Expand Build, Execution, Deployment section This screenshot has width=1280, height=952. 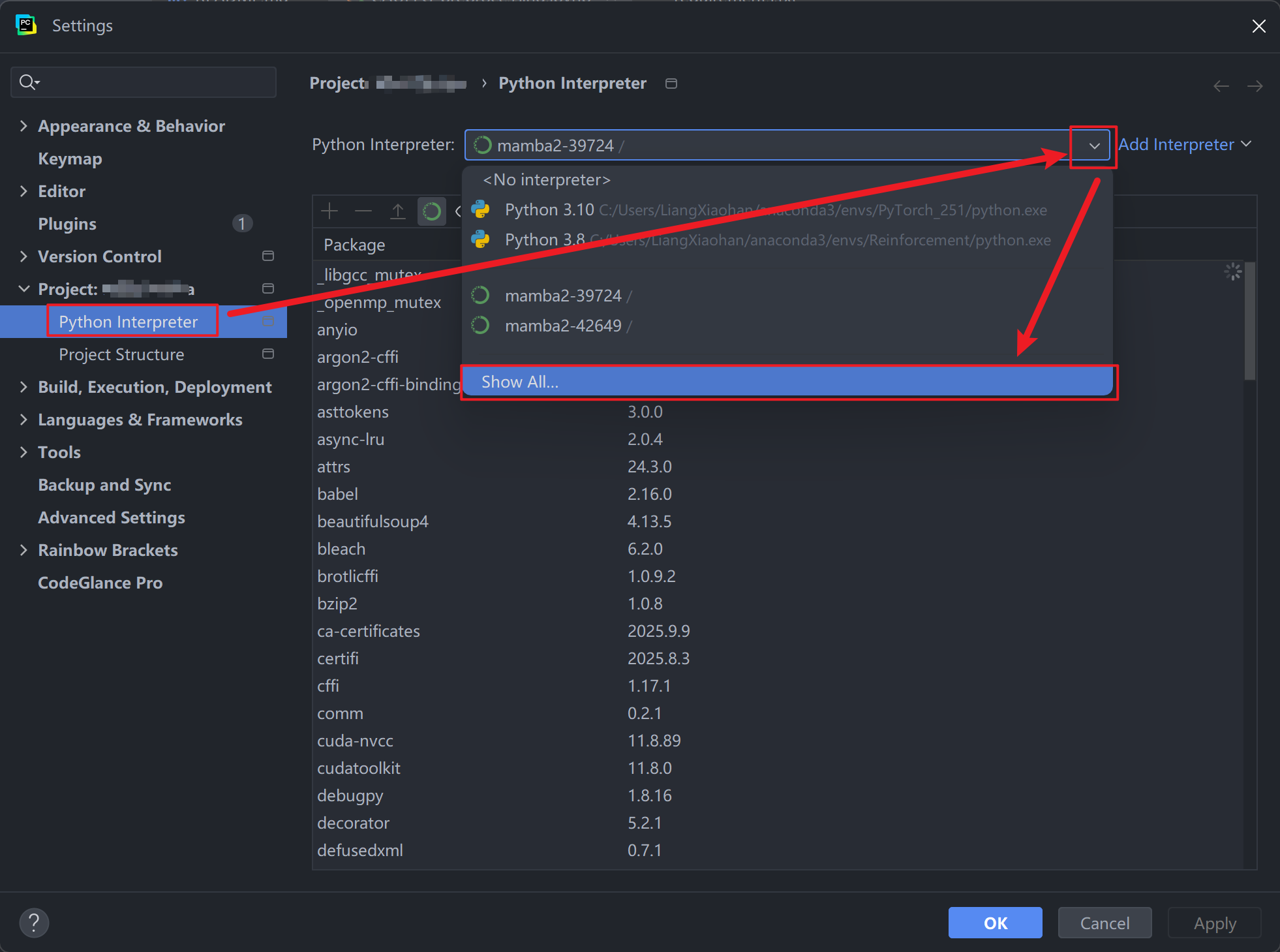click(x=23, y=387)
